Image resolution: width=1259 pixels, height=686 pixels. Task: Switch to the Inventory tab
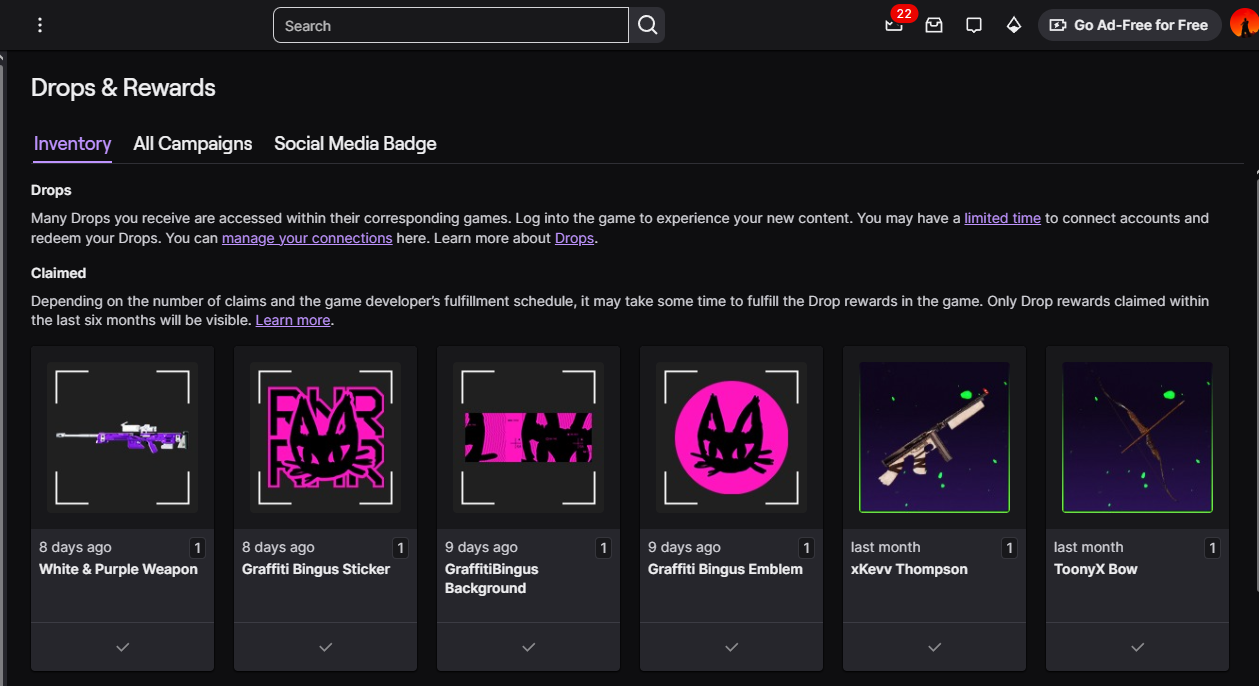point(72,143)
